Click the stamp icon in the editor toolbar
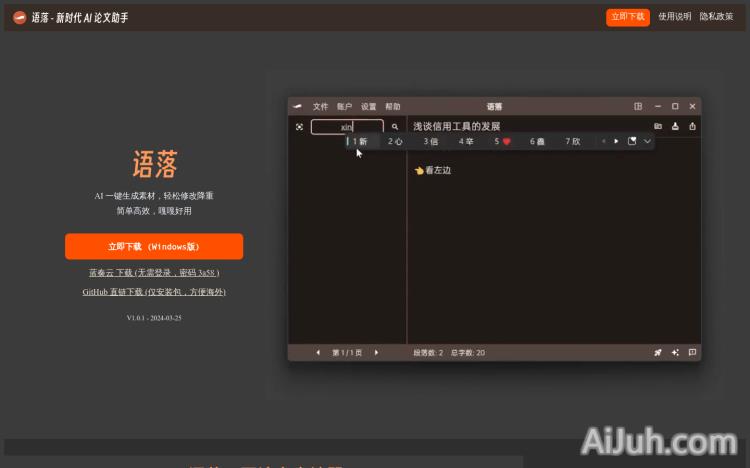750x468 pixels. coord(675,126)
